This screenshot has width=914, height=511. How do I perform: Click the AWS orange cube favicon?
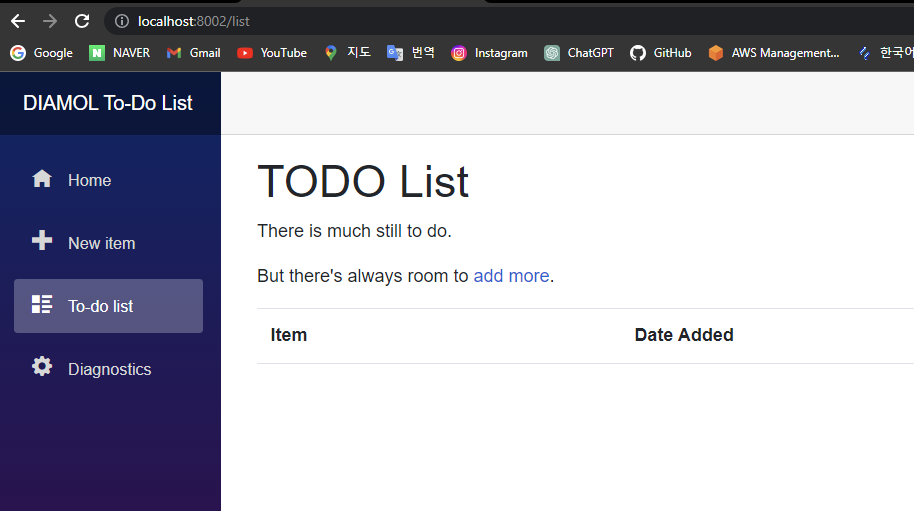pyautogui.click(x=716, y=53)
